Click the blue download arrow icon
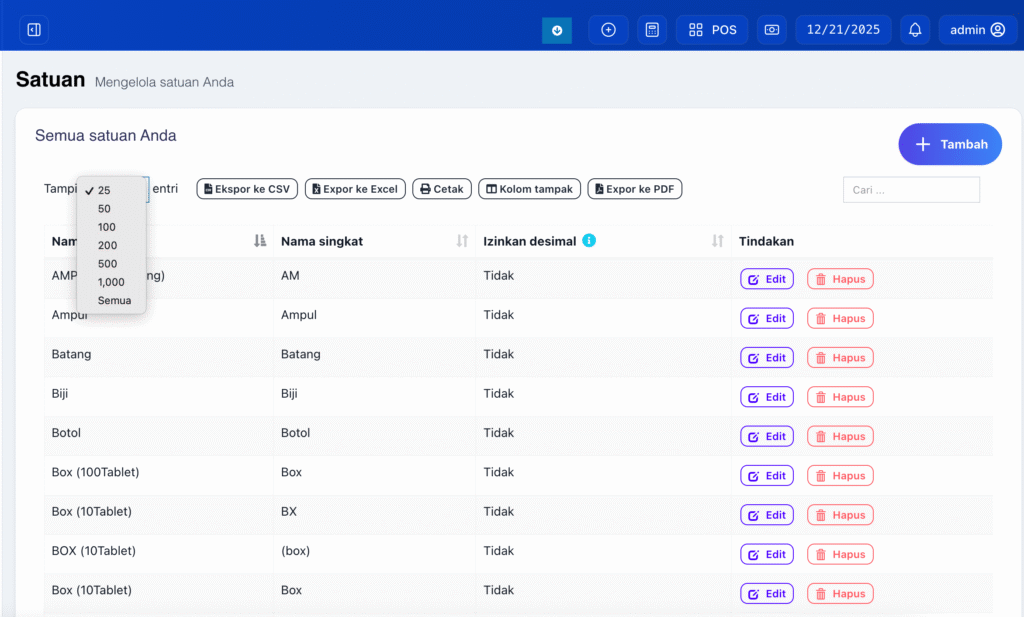Image resolution: width=1024 pixels, height=617 pixels. [557, 30]
